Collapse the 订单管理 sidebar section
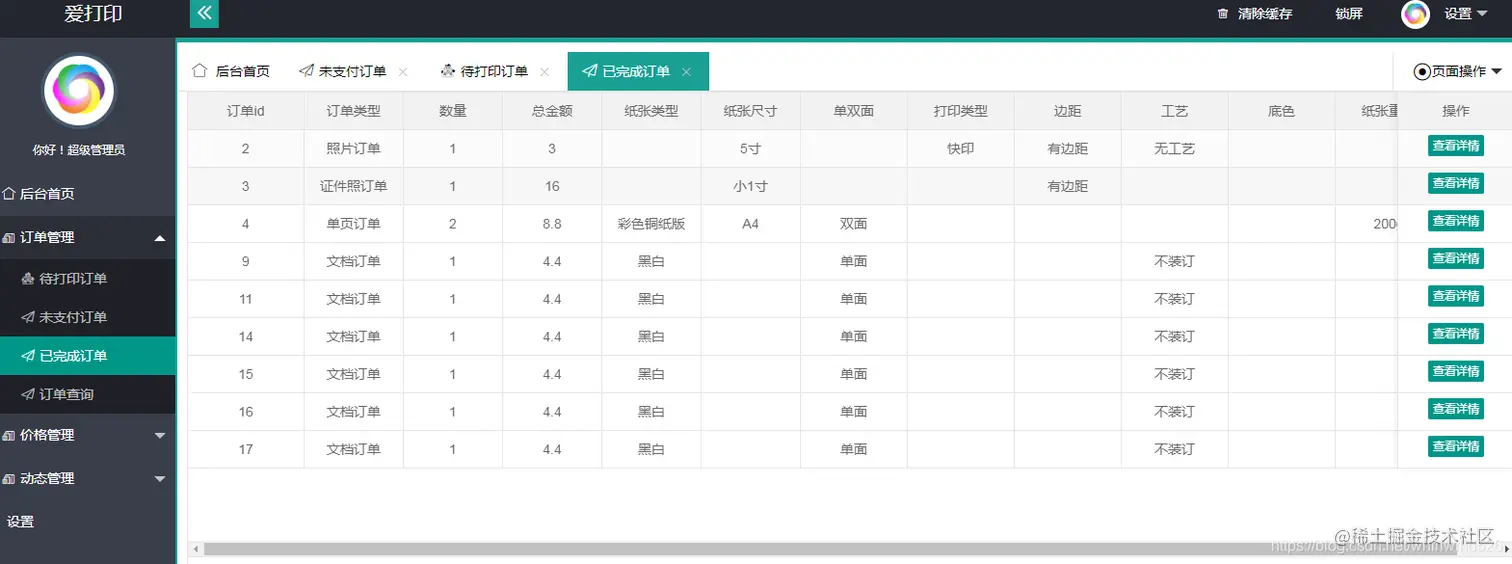Screen dimensions: 1512x564 click(160, 238)
